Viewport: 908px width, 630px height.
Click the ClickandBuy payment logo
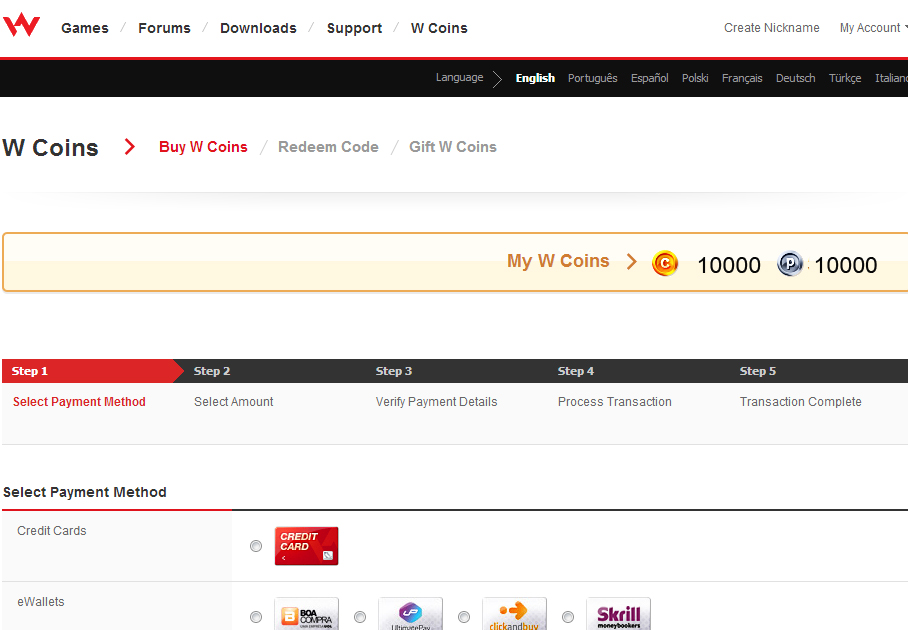click(514, 614)
